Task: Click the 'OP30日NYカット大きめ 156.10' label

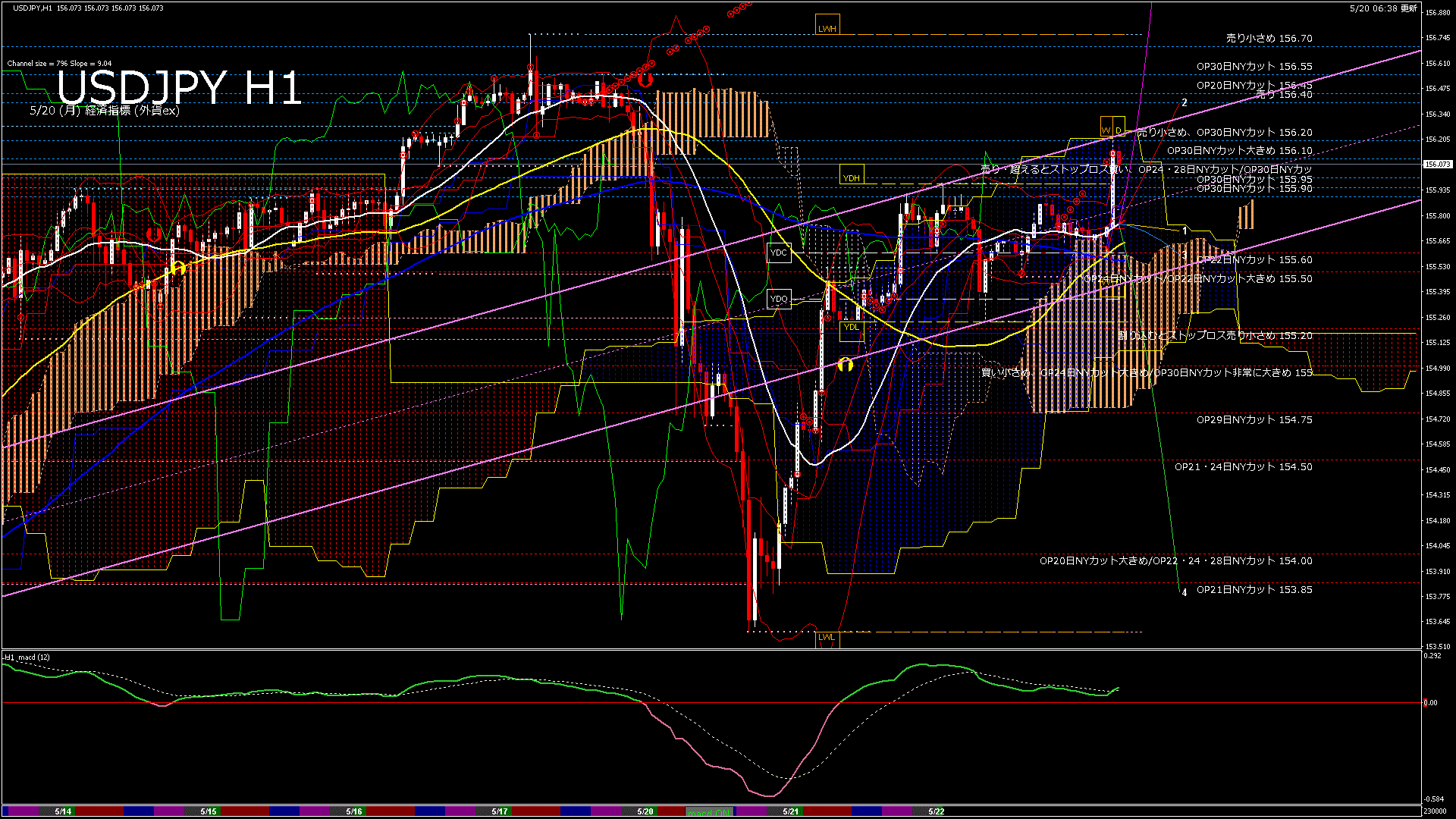Action: (1240, 151)
